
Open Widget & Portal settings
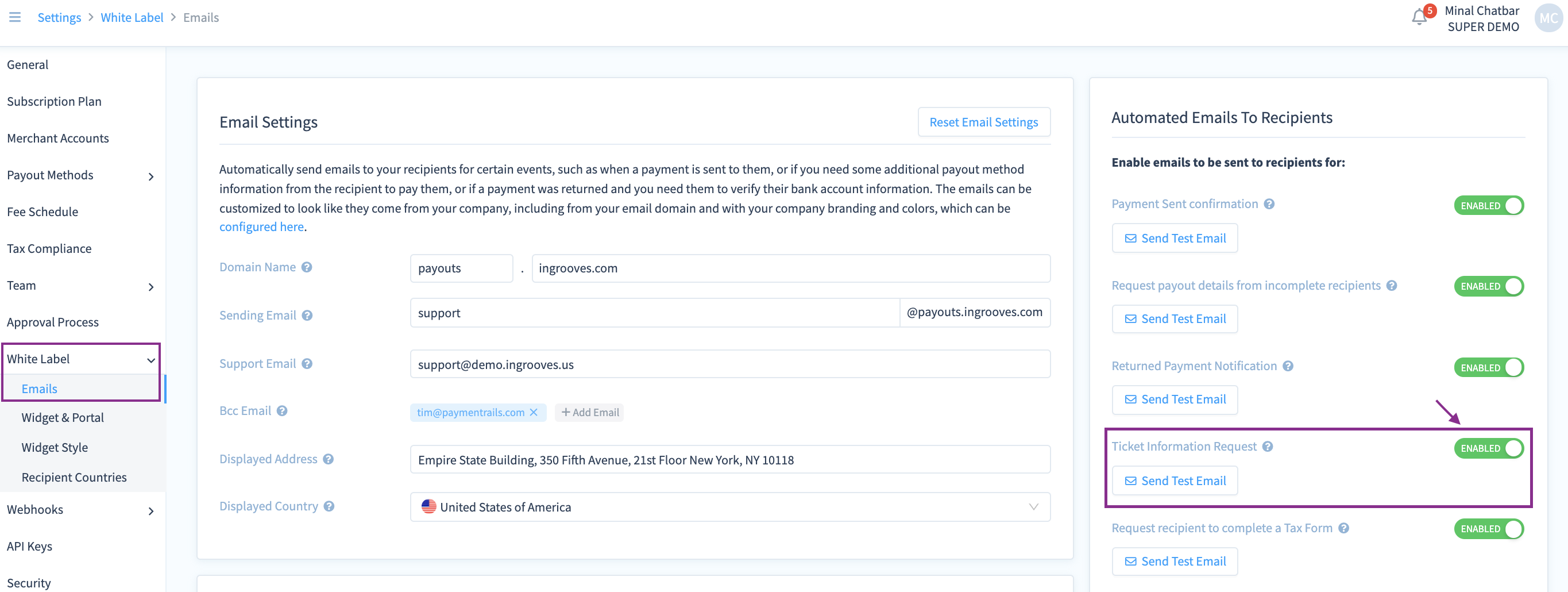pos(63,418)
